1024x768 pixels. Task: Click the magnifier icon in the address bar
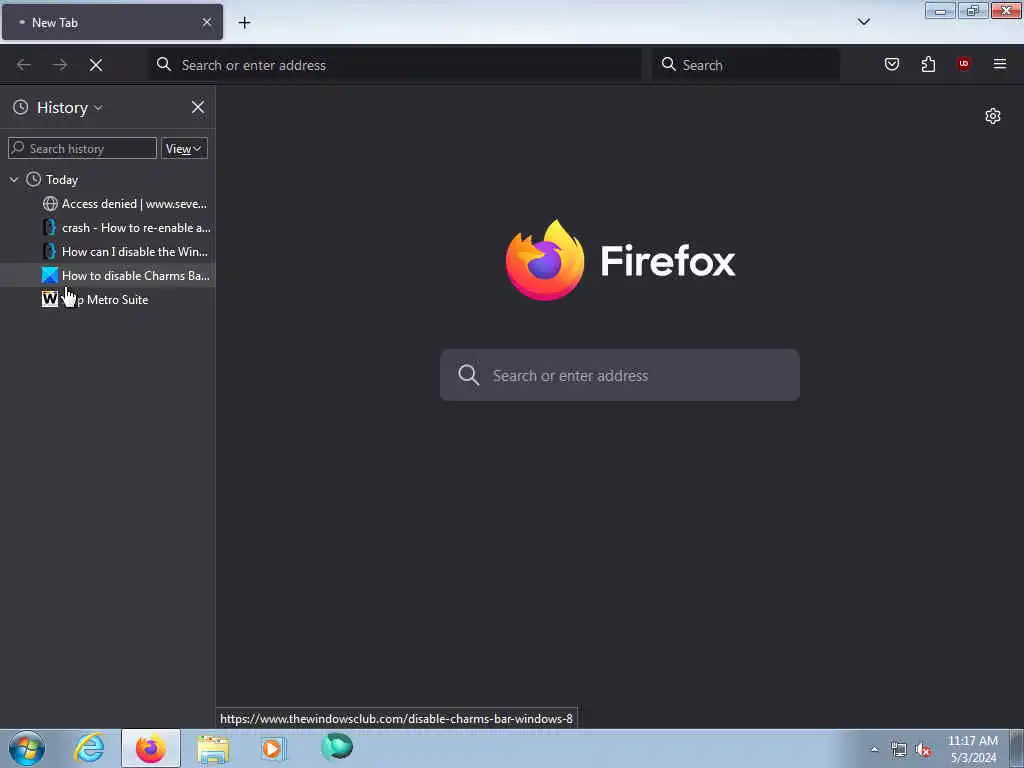coord(164,64)
